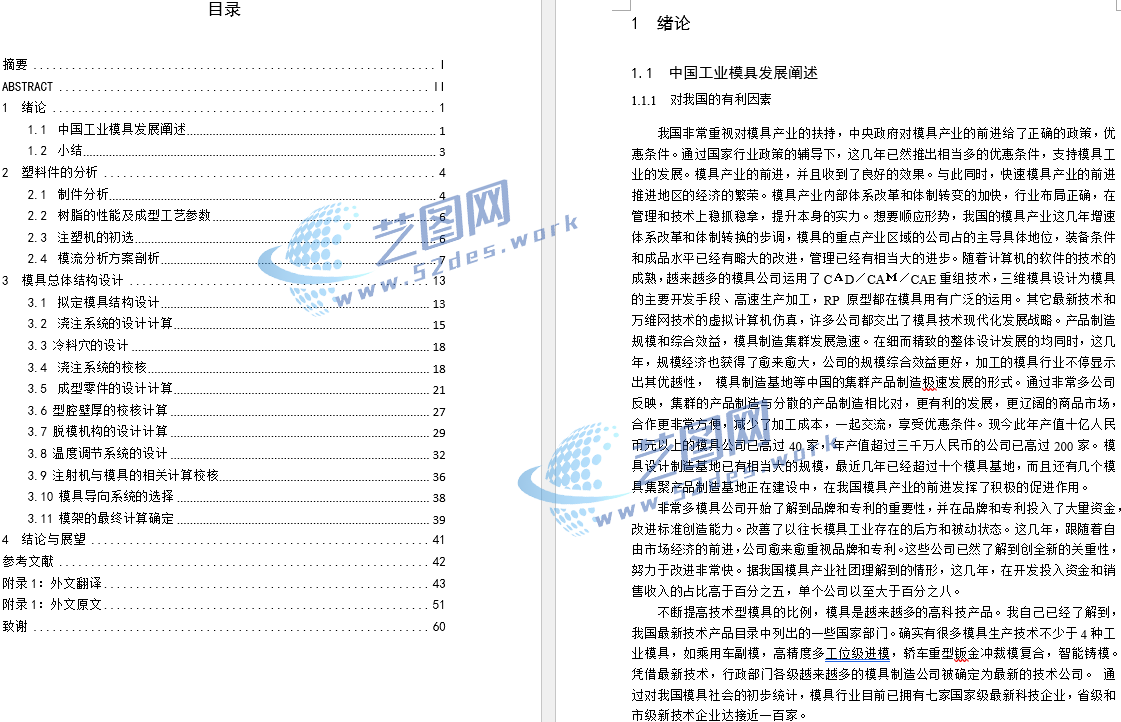Click the paragraph starting '不断提高技术型模具的比例'
This screenshot has width=1121, height=722.
click(x=873, y=663)
